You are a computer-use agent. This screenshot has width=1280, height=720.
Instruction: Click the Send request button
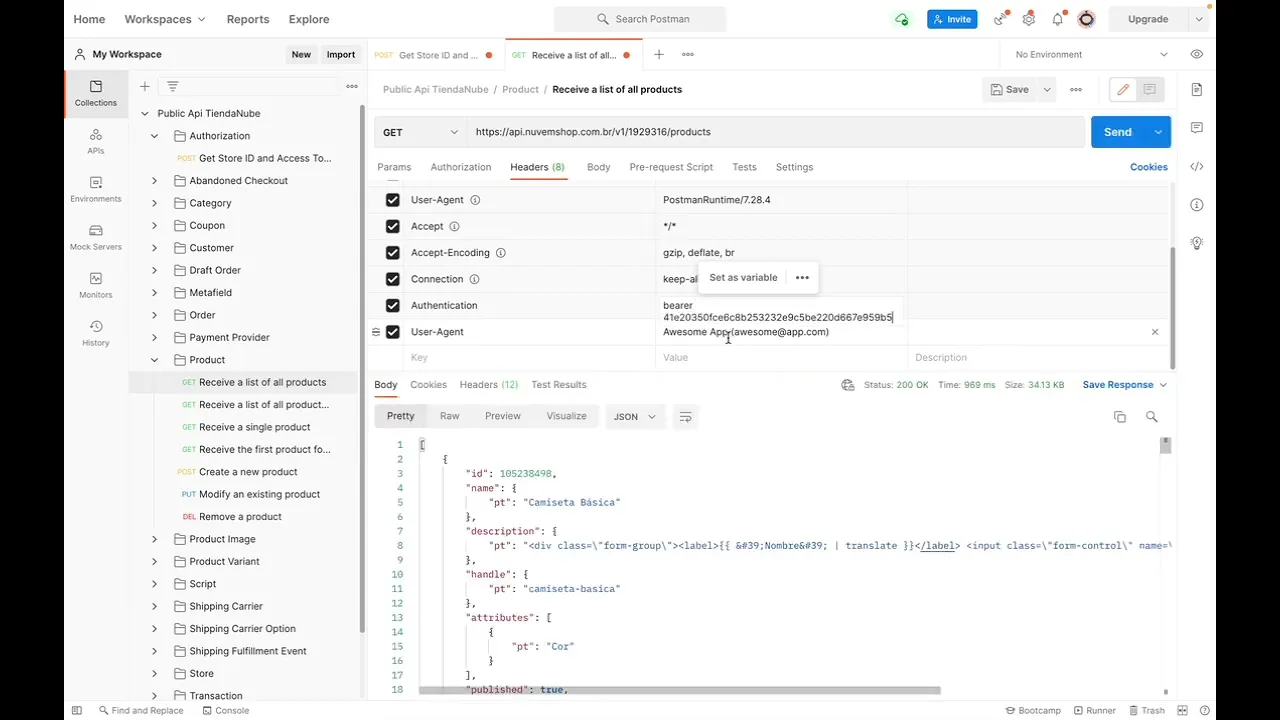click(1117, 132)
